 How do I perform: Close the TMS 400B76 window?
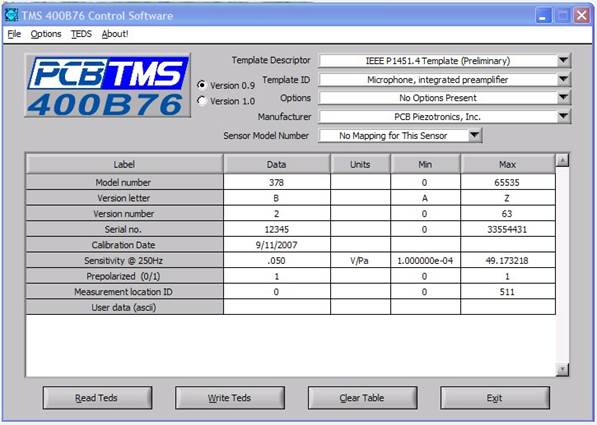tap(582, 16)
